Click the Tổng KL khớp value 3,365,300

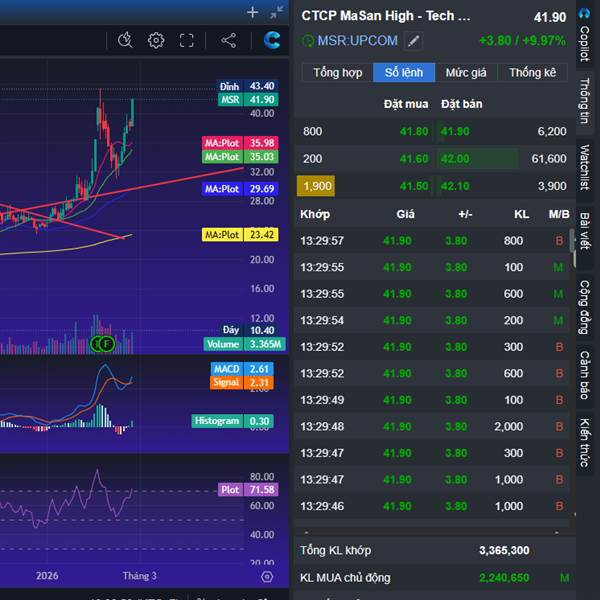(x=504, y=550)
